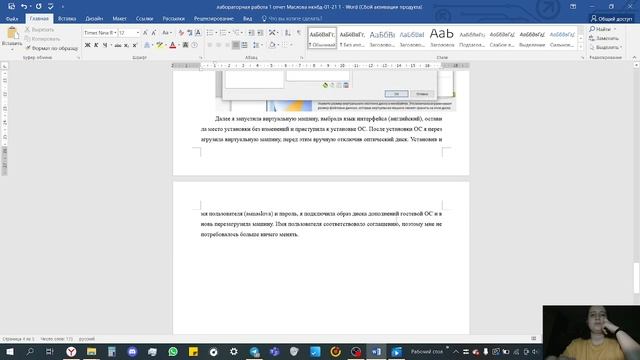This screenshot has height=360, width=640.
Task: Toggle underline Ч formatting
Action: point(105,45)
